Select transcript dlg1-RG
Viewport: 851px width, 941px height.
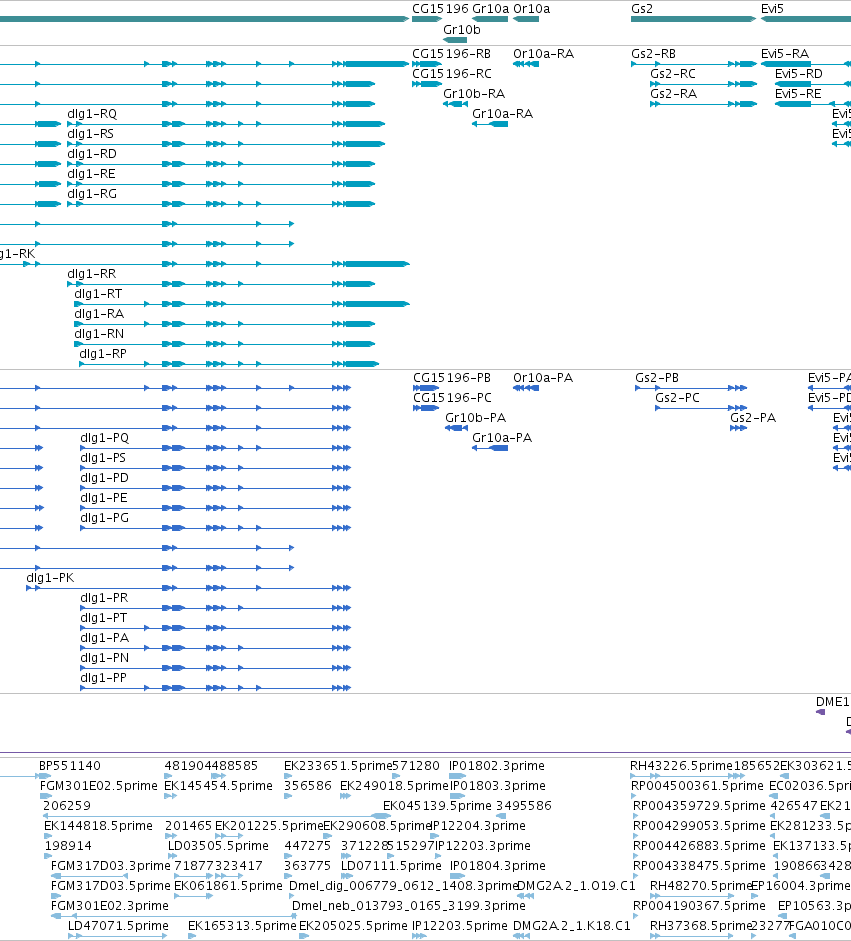pyautogui.click(x=92, y=194)
